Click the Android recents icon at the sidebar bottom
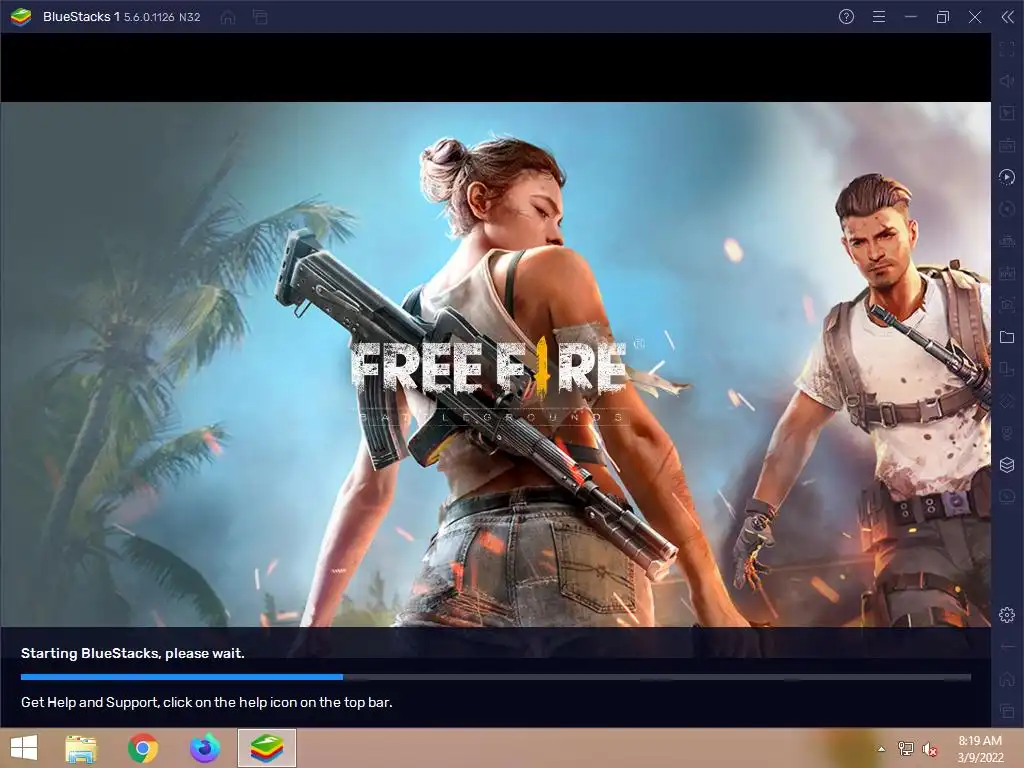The width and height of the screenshot is (1024, 768). click(x=1007, y=711)
